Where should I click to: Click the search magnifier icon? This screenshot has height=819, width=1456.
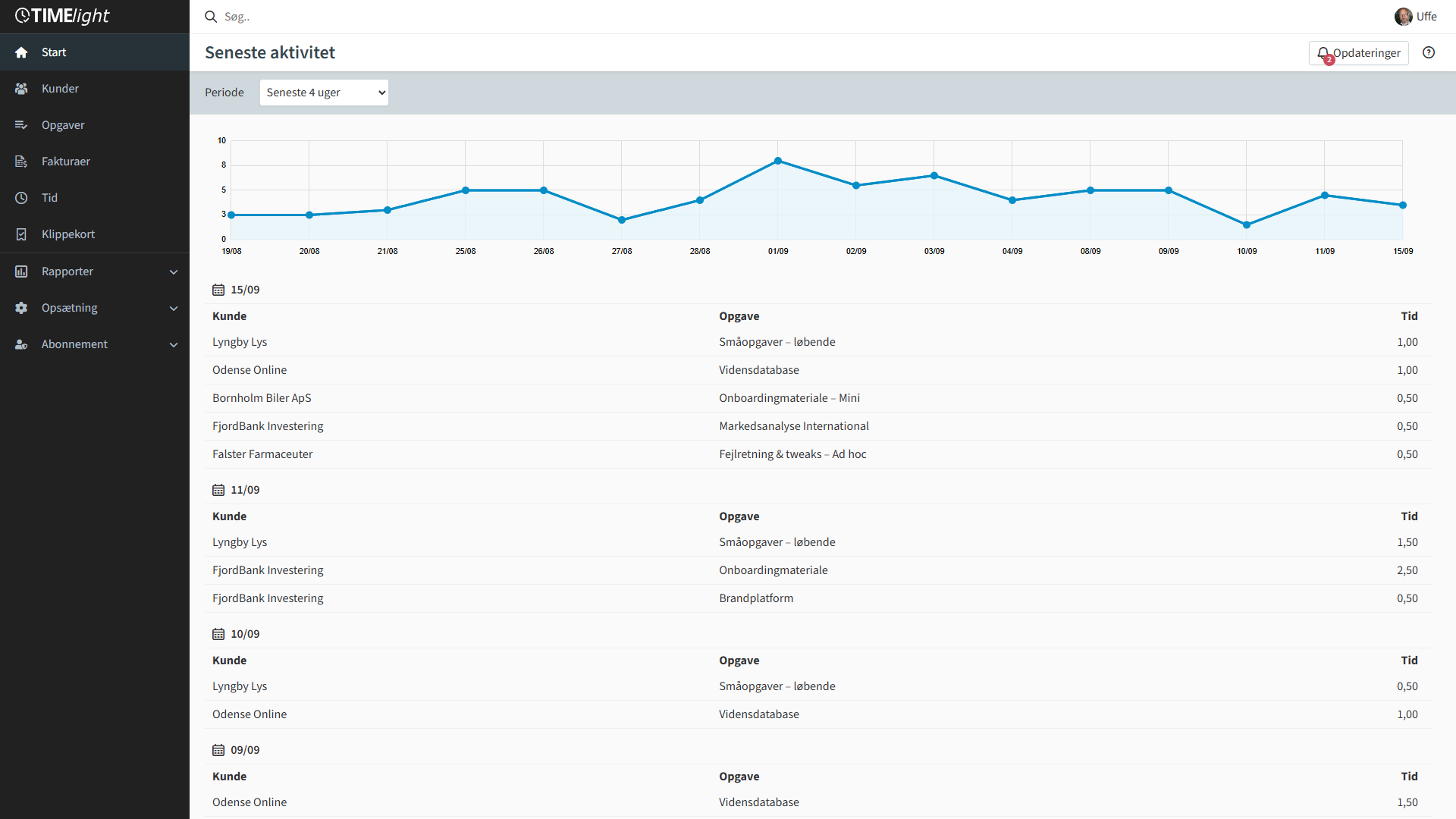click(x=211, y=17)
